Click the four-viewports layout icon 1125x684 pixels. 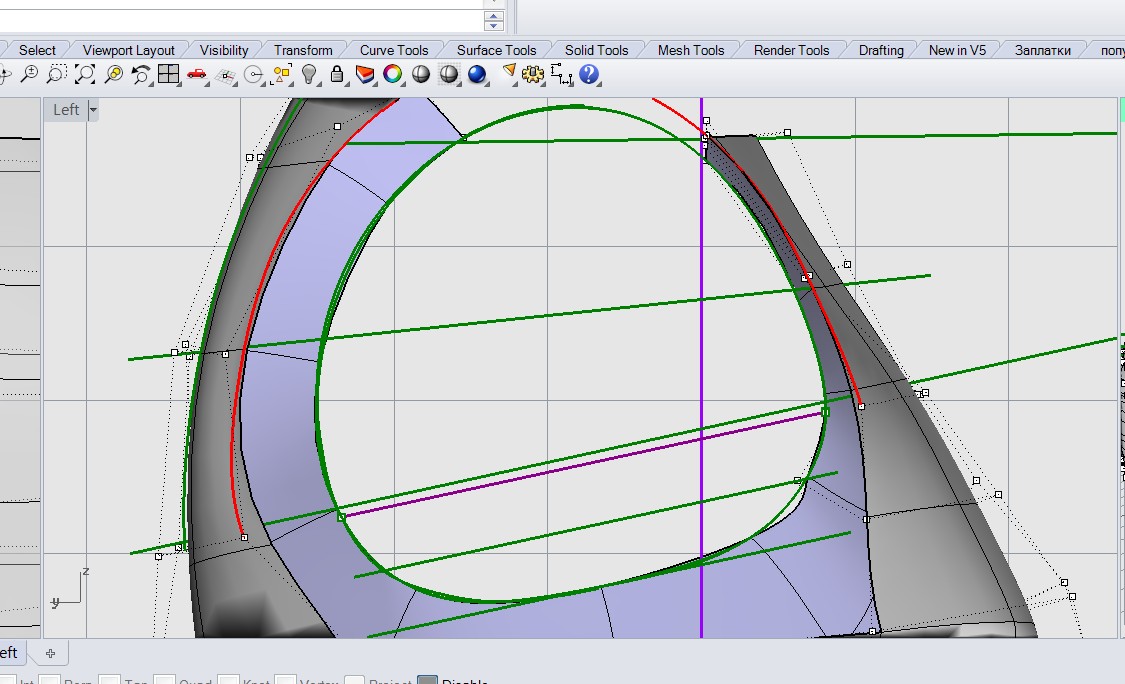point(168,74)
